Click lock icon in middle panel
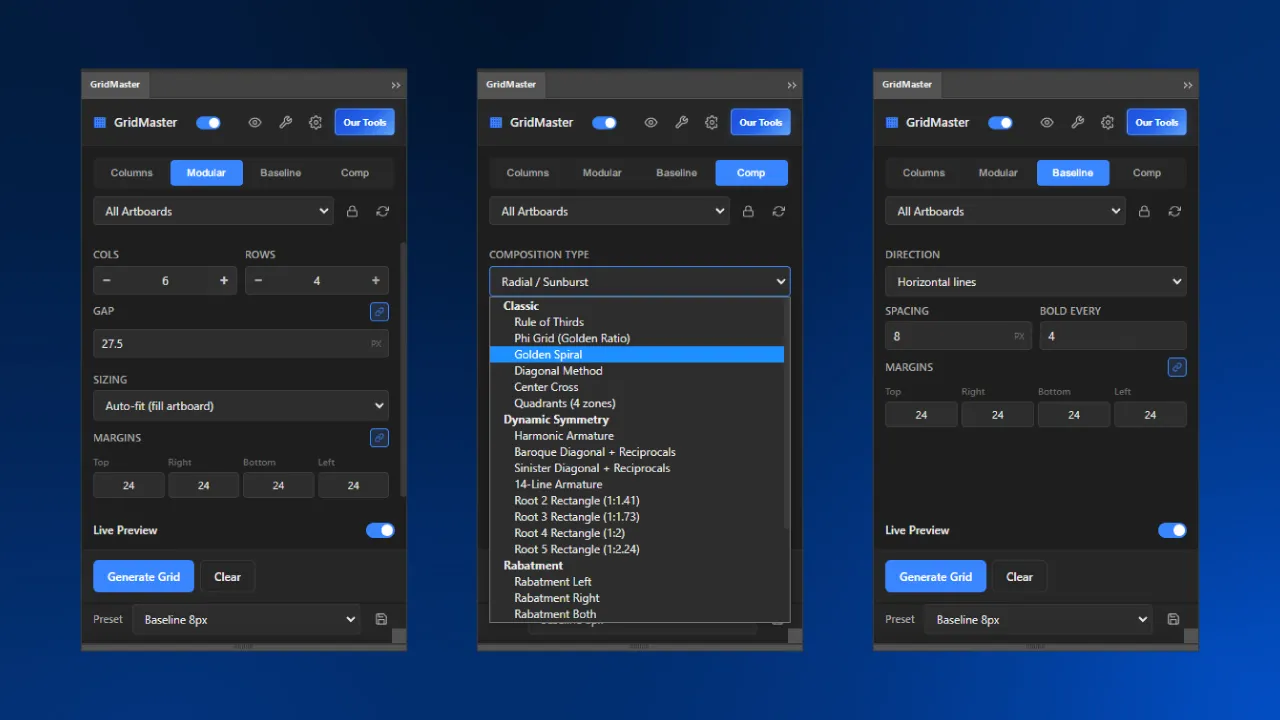The height and width of the screenshot is (720, 1280). pyautogui.click(x=748, y=211)
